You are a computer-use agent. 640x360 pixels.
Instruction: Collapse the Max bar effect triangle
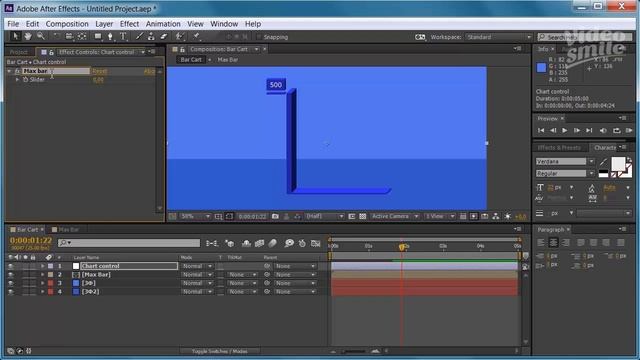9,71
